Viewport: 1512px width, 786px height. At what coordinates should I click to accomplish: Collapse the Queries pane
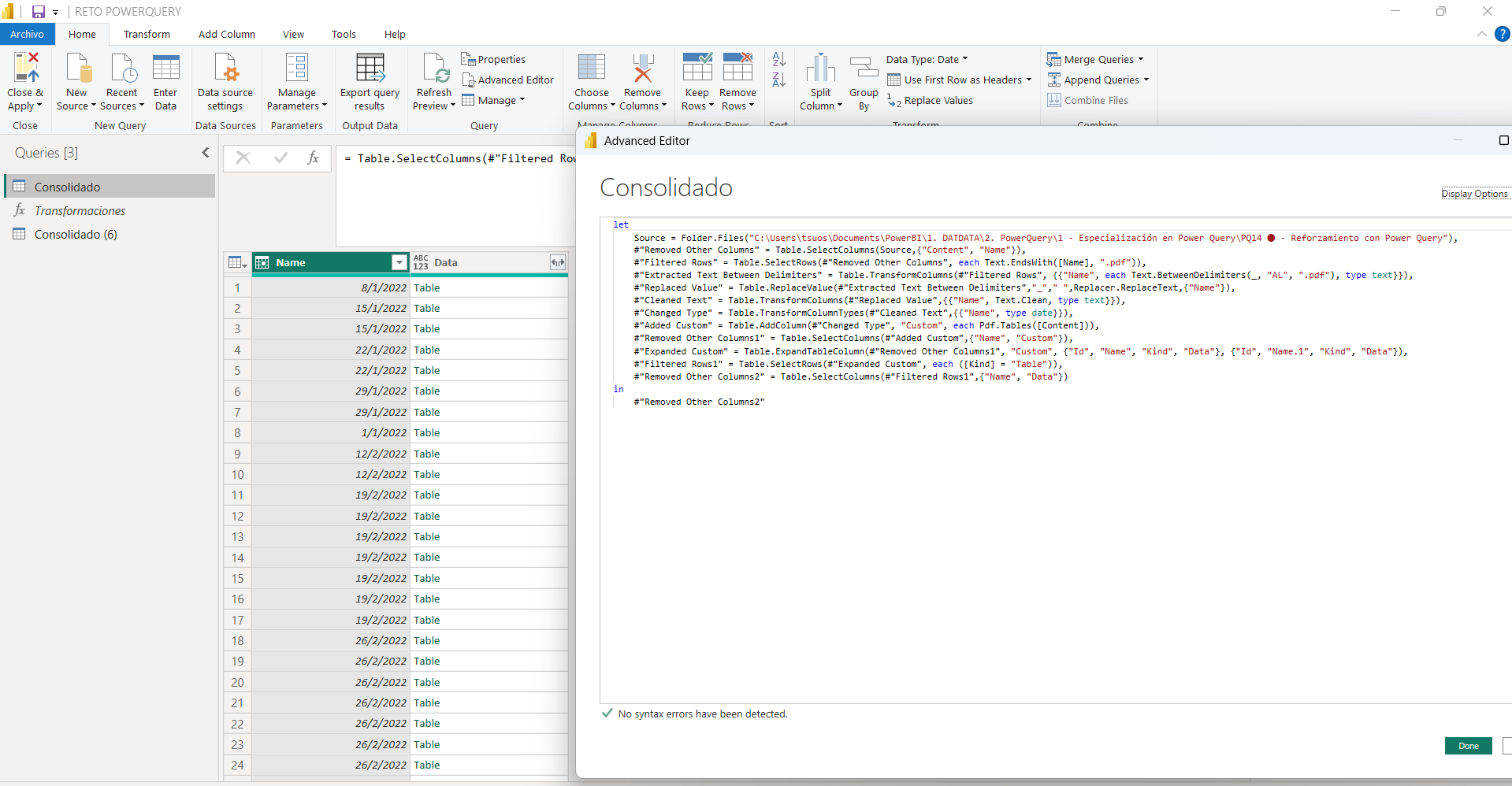(205, 153)
